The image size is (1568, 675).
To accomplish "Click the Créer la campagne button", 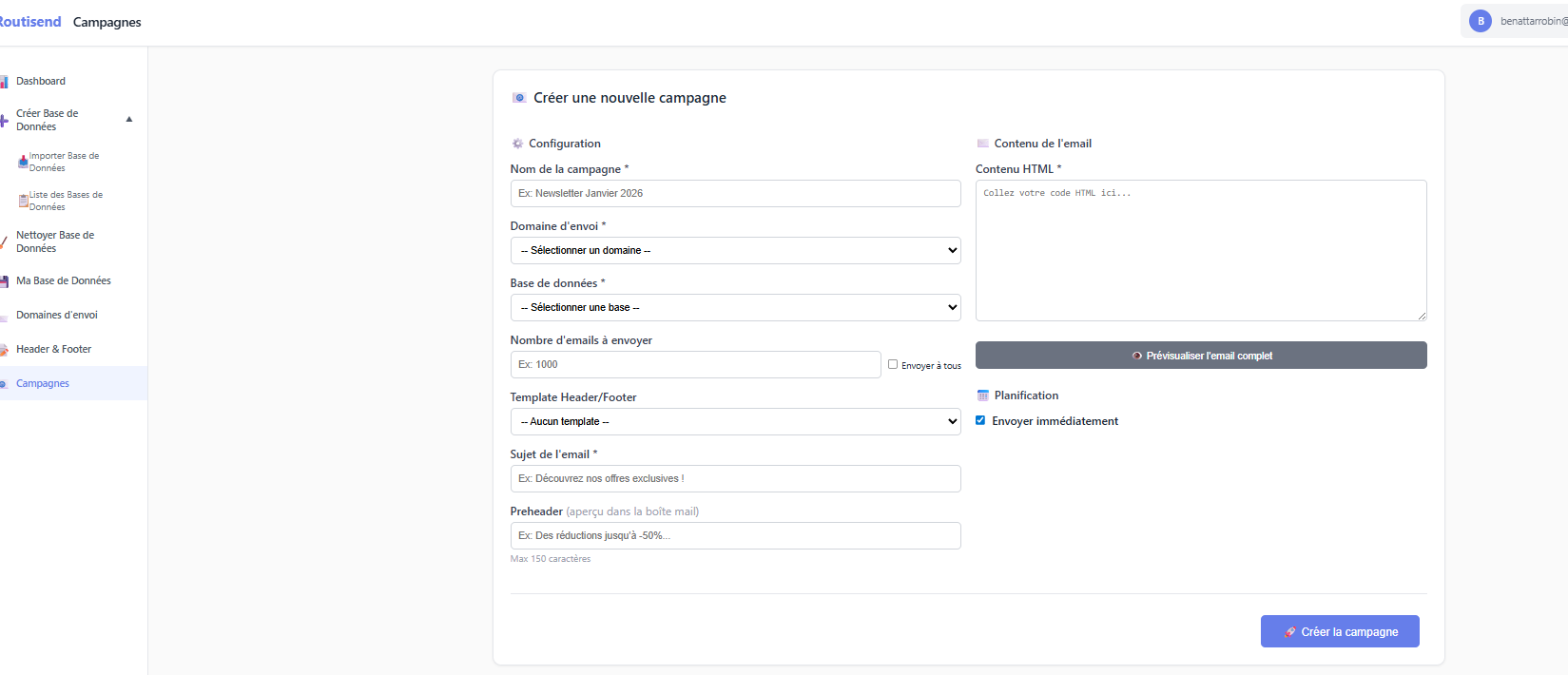I will pos(1339,631).
